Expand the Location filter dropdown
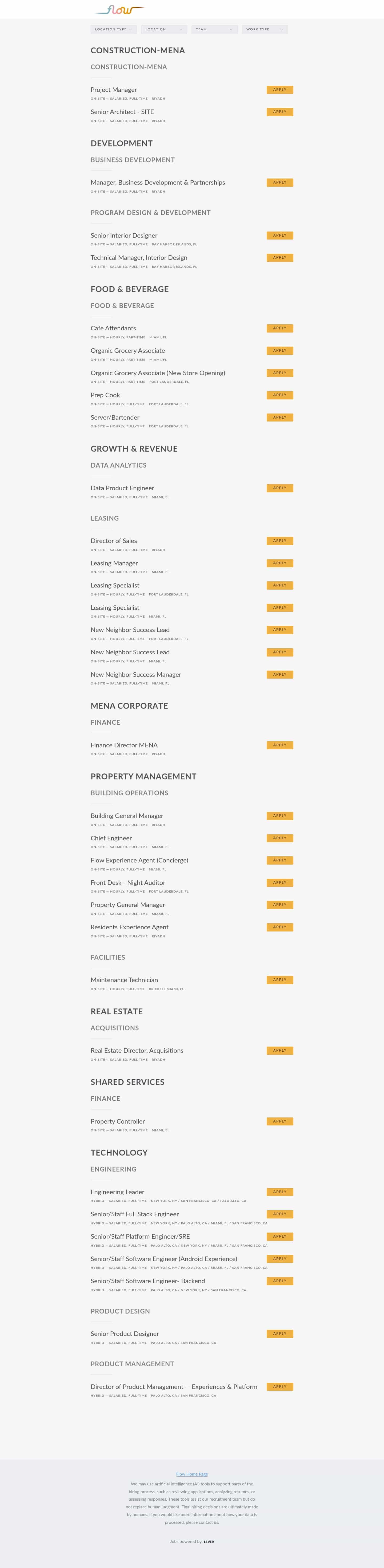The width and height of the screenshot is (384, 1568). [163, 29]
